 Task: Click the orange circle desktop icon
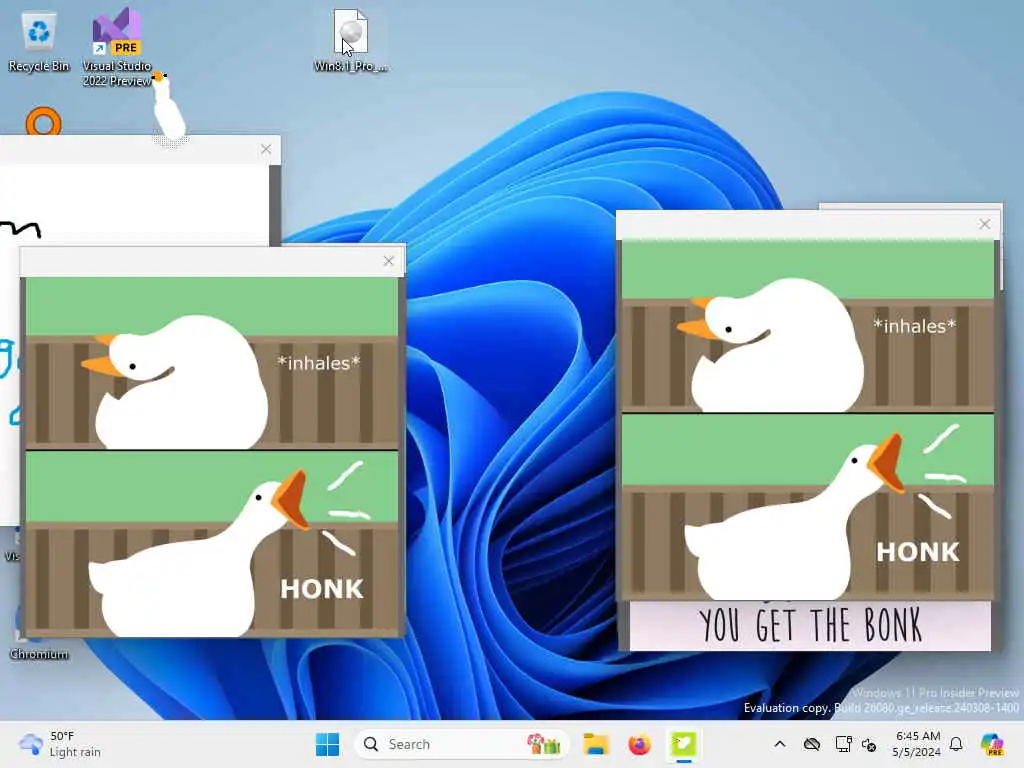point(43,121)
